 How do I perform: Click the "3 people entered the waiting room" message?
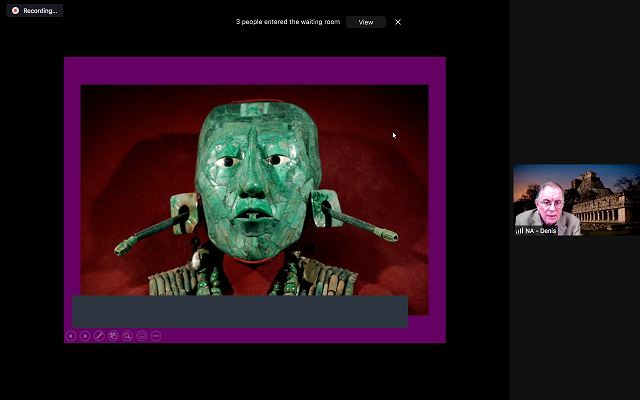coord(288,22)
